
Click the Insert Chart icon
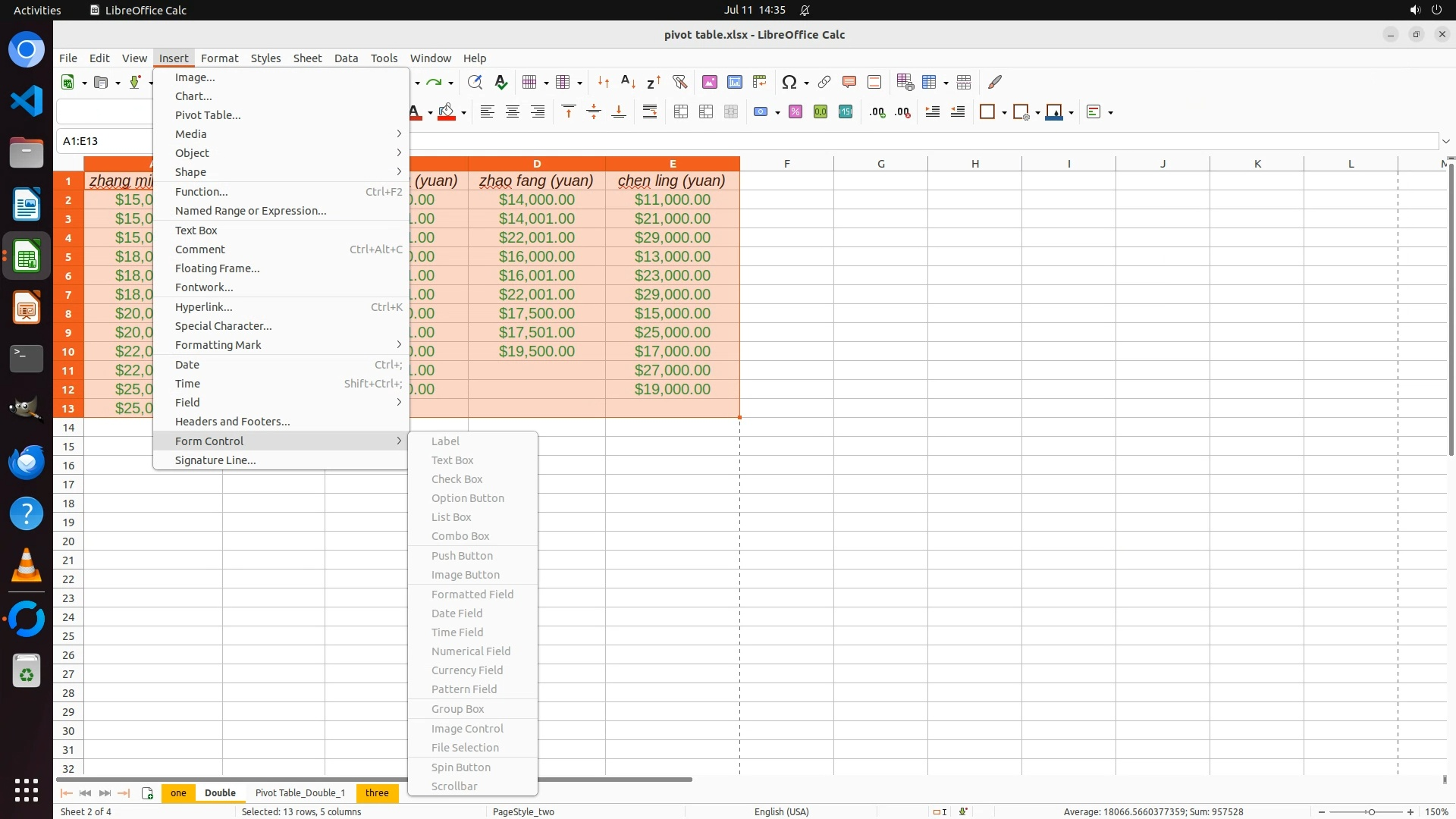[734, 82]
